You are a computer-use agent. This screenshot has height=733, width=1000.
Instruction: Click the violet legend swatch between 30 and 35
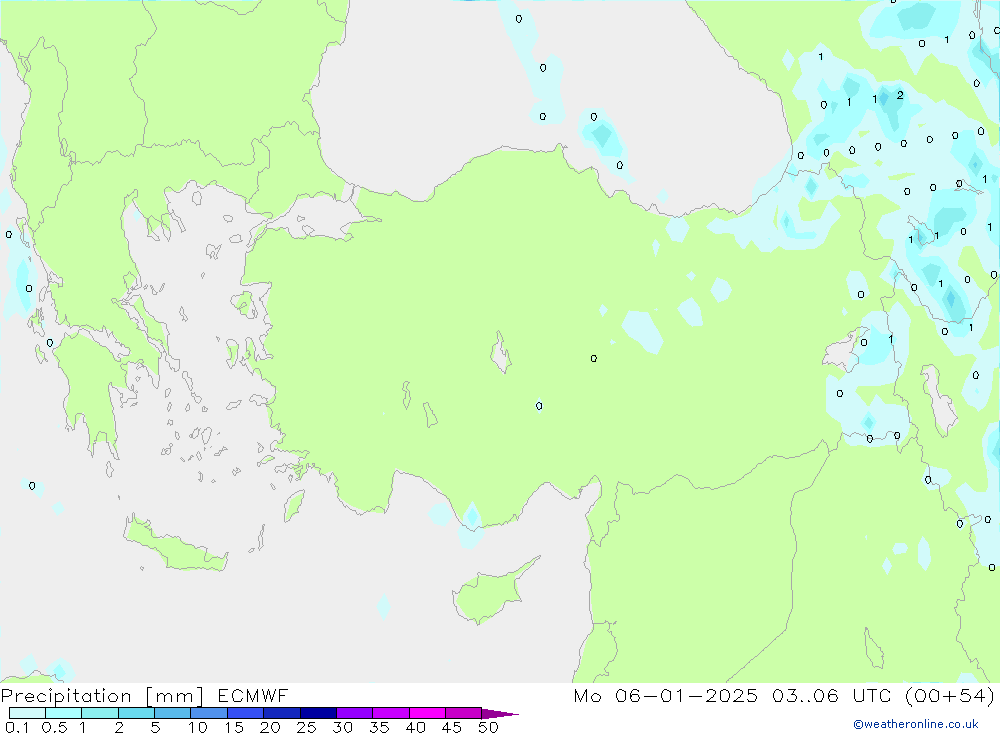[x=354, y=713]
